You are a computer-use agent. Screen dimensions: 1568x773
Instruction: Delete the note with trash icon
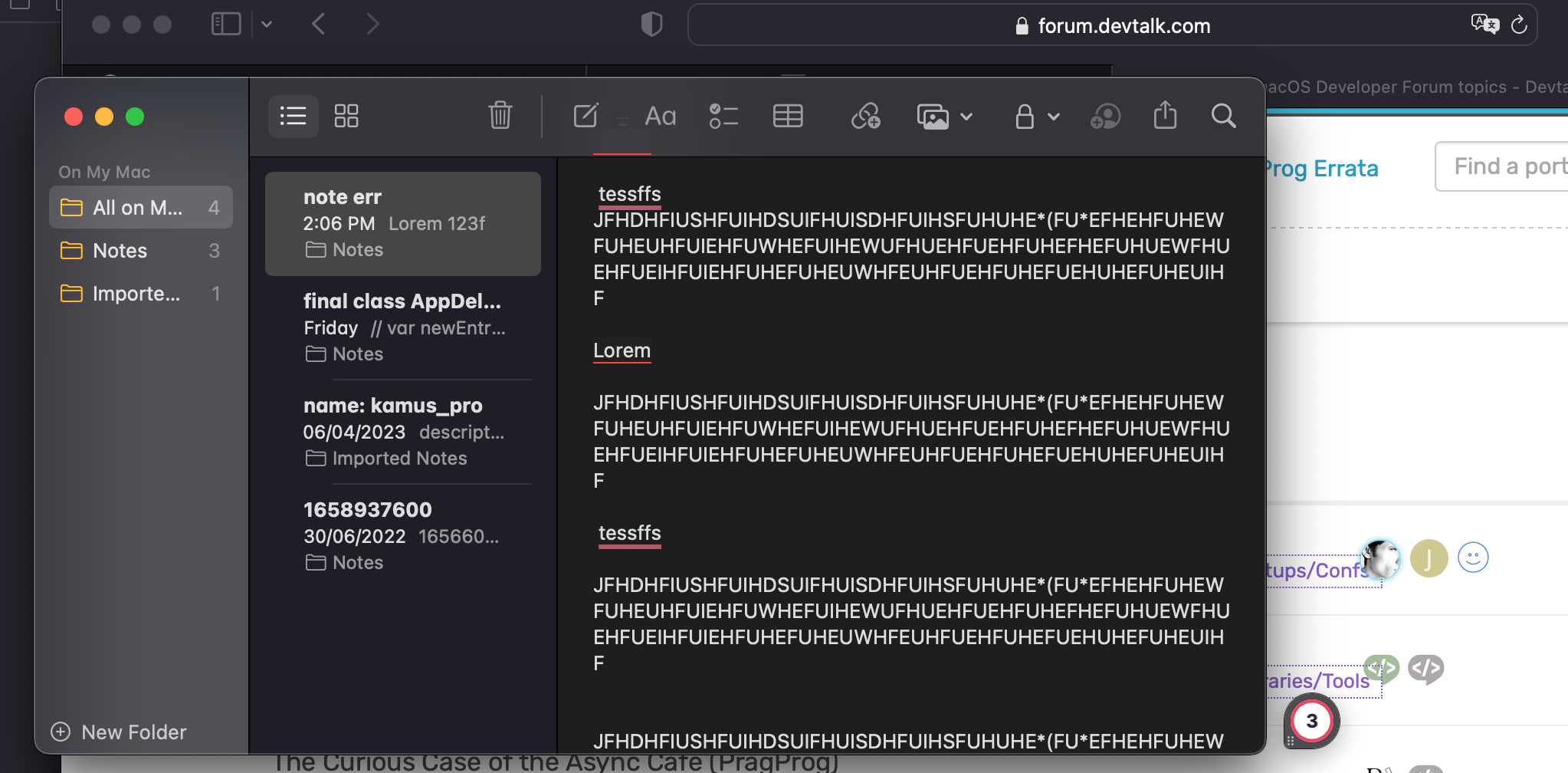click(500, 116)
